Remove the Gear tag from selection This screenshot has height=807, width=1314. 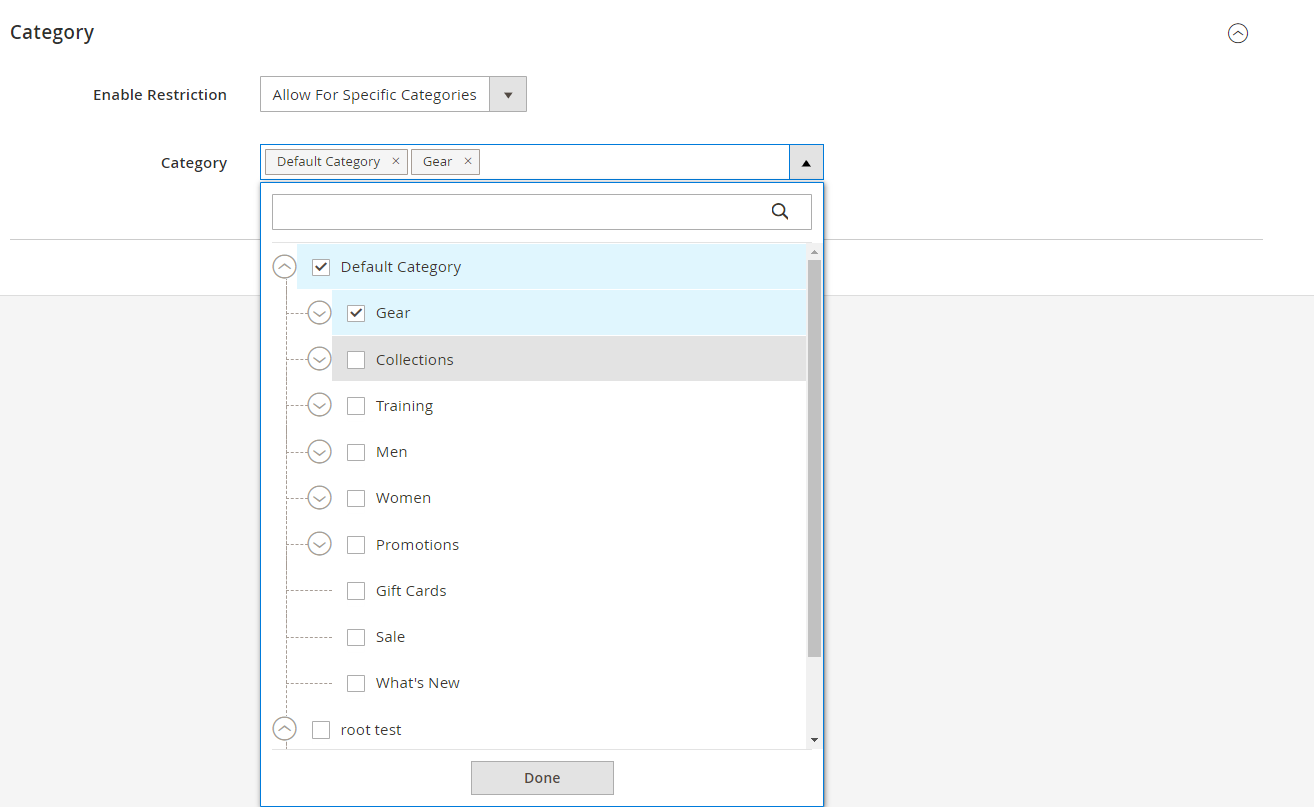[467, 161]
